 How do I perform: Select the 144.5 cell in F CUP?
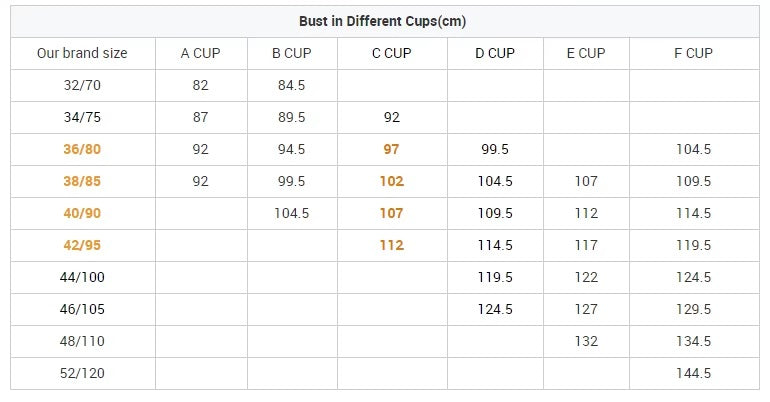point(693,373)
